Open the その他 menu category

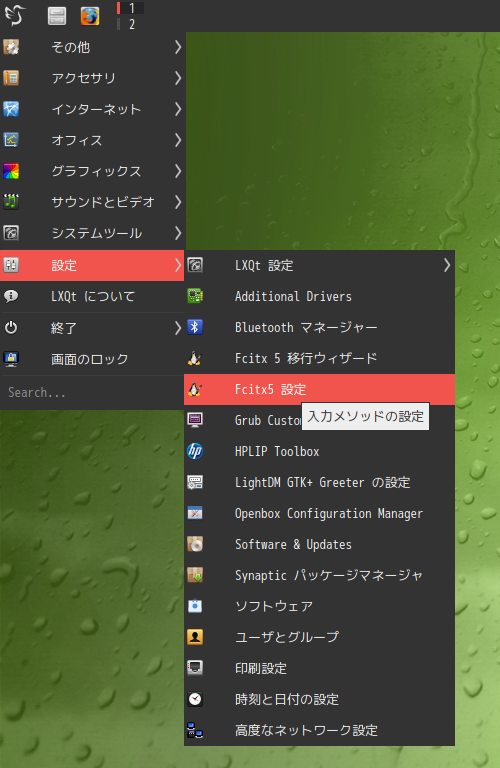point(92,47)
